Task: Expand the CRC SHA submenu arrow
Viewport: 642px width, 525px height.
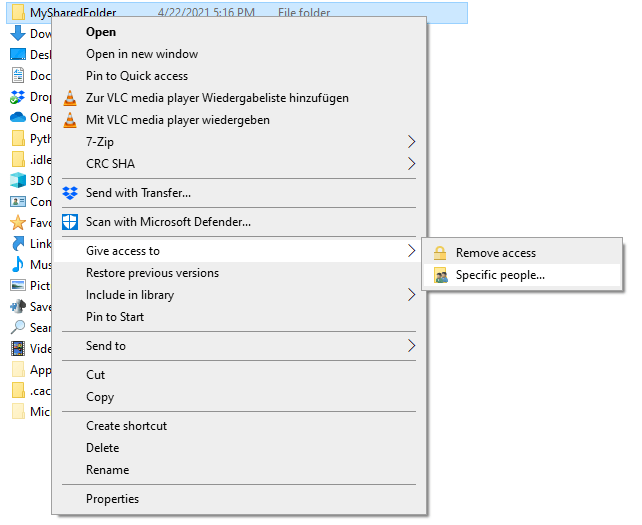Action: 411,164
